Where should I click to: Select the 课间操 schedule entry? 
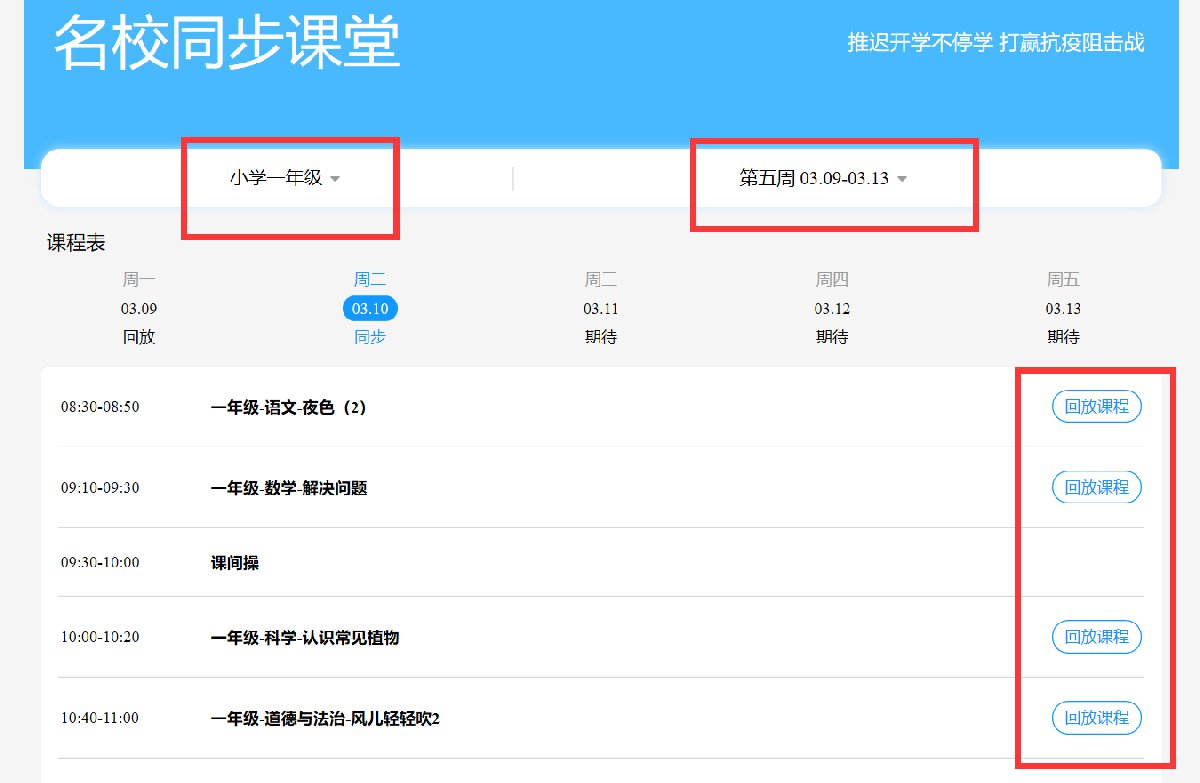point(235,563)
